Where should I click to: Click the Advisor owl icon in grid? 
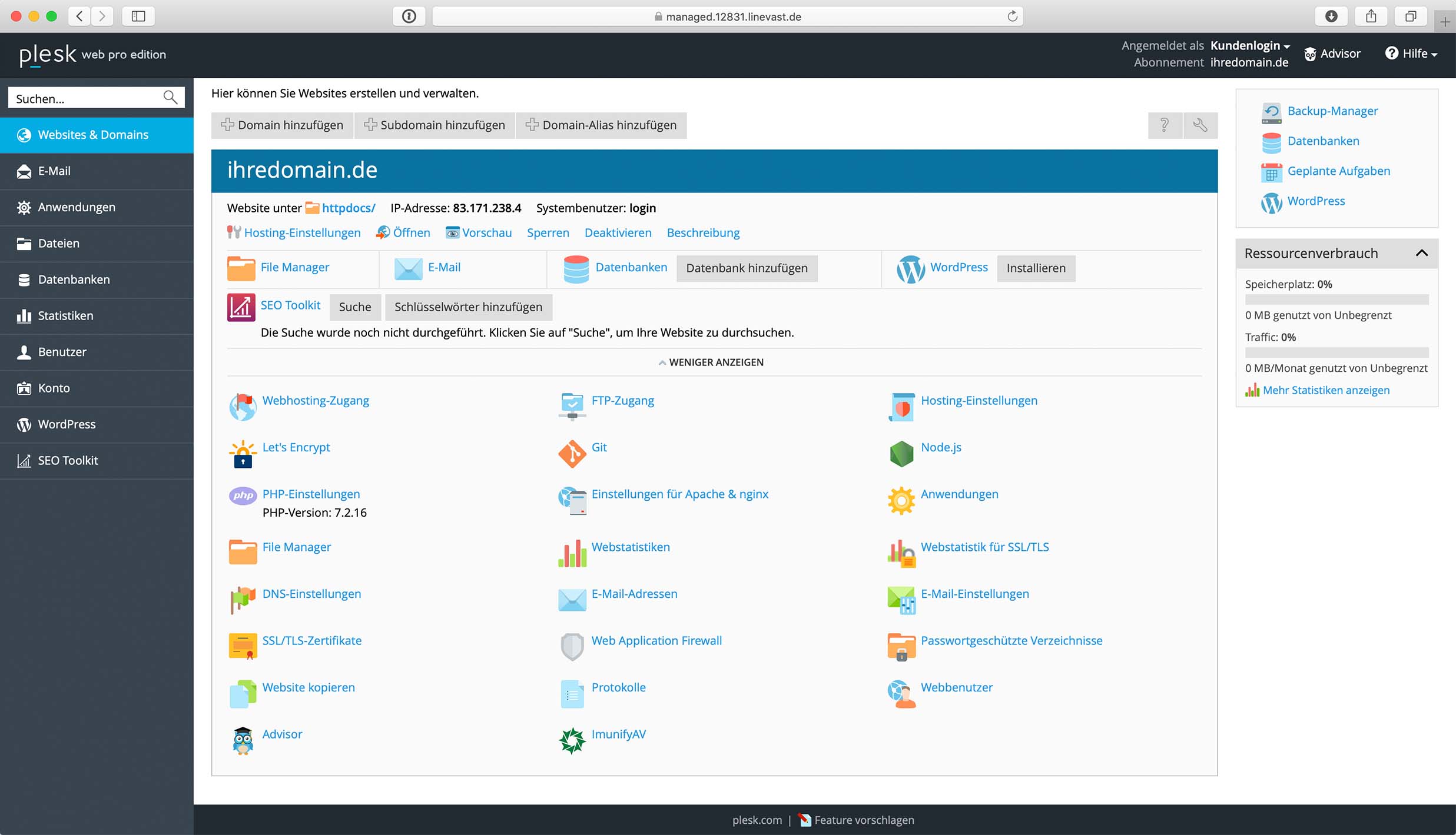243,741
